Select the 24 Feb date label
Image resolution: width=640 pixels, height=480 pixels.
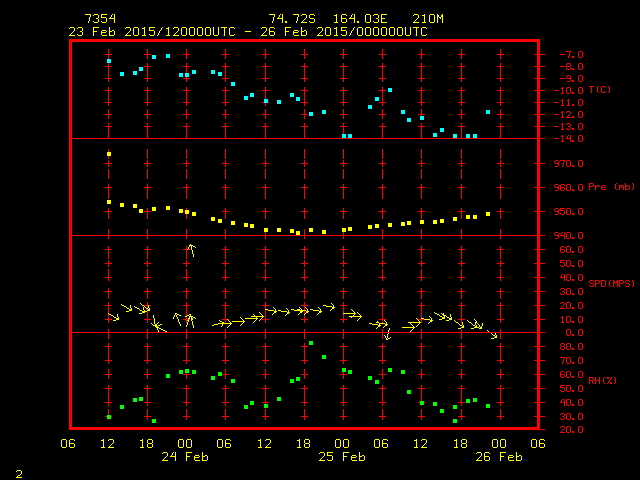[185, 457]
